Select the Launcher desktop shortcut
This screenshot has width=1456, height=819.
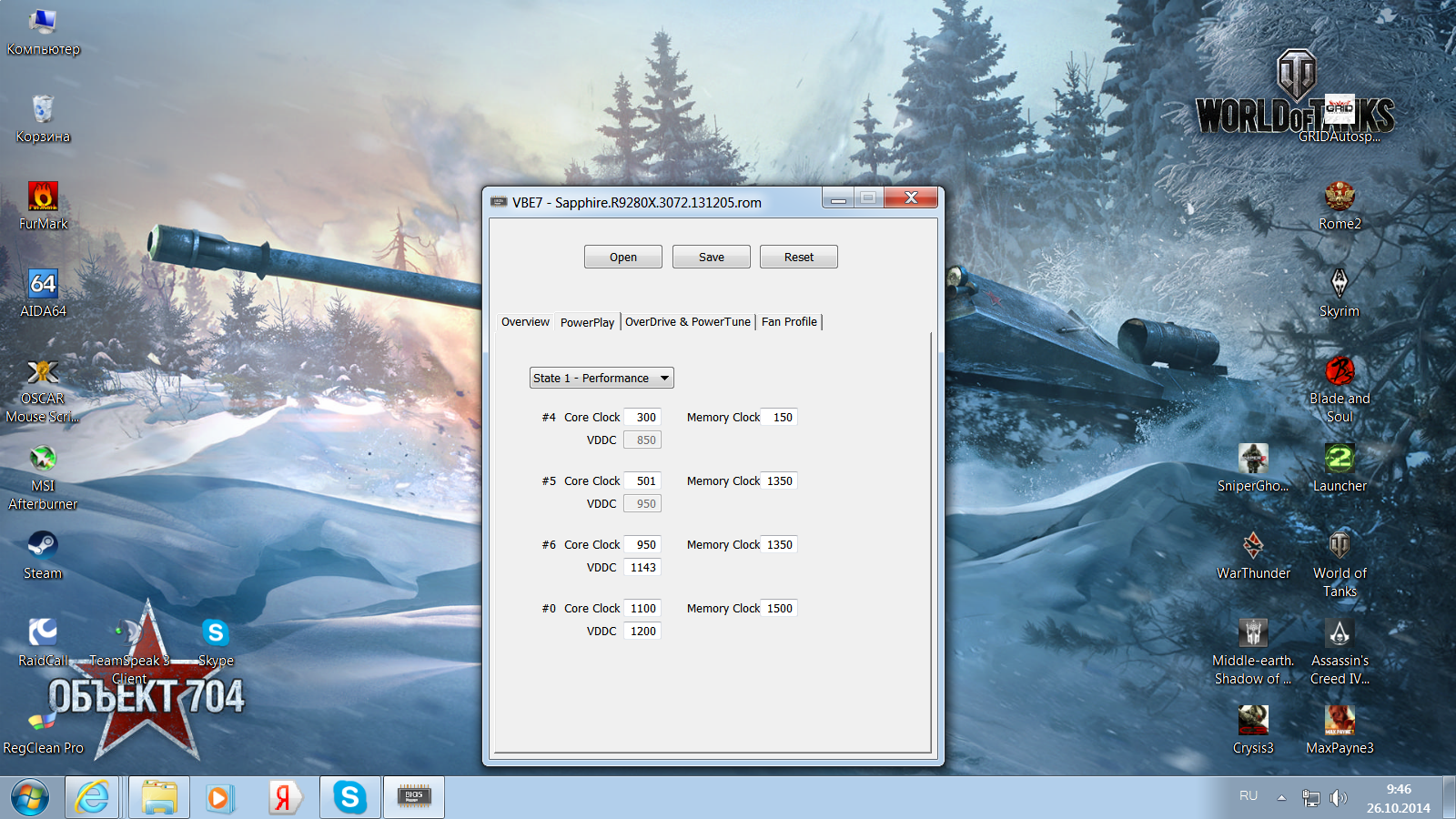click(x=1340, y=469)
